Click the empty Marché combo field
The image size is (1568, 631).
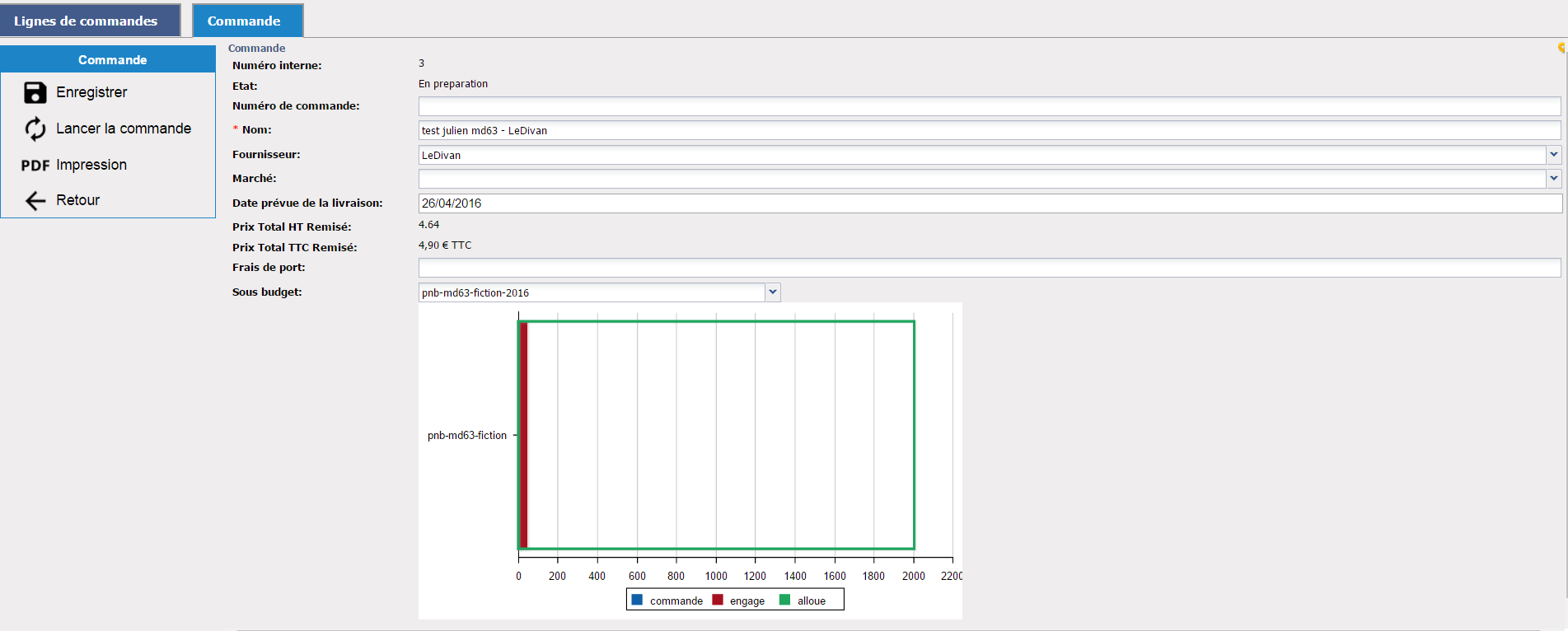click(x=982, y=179)
